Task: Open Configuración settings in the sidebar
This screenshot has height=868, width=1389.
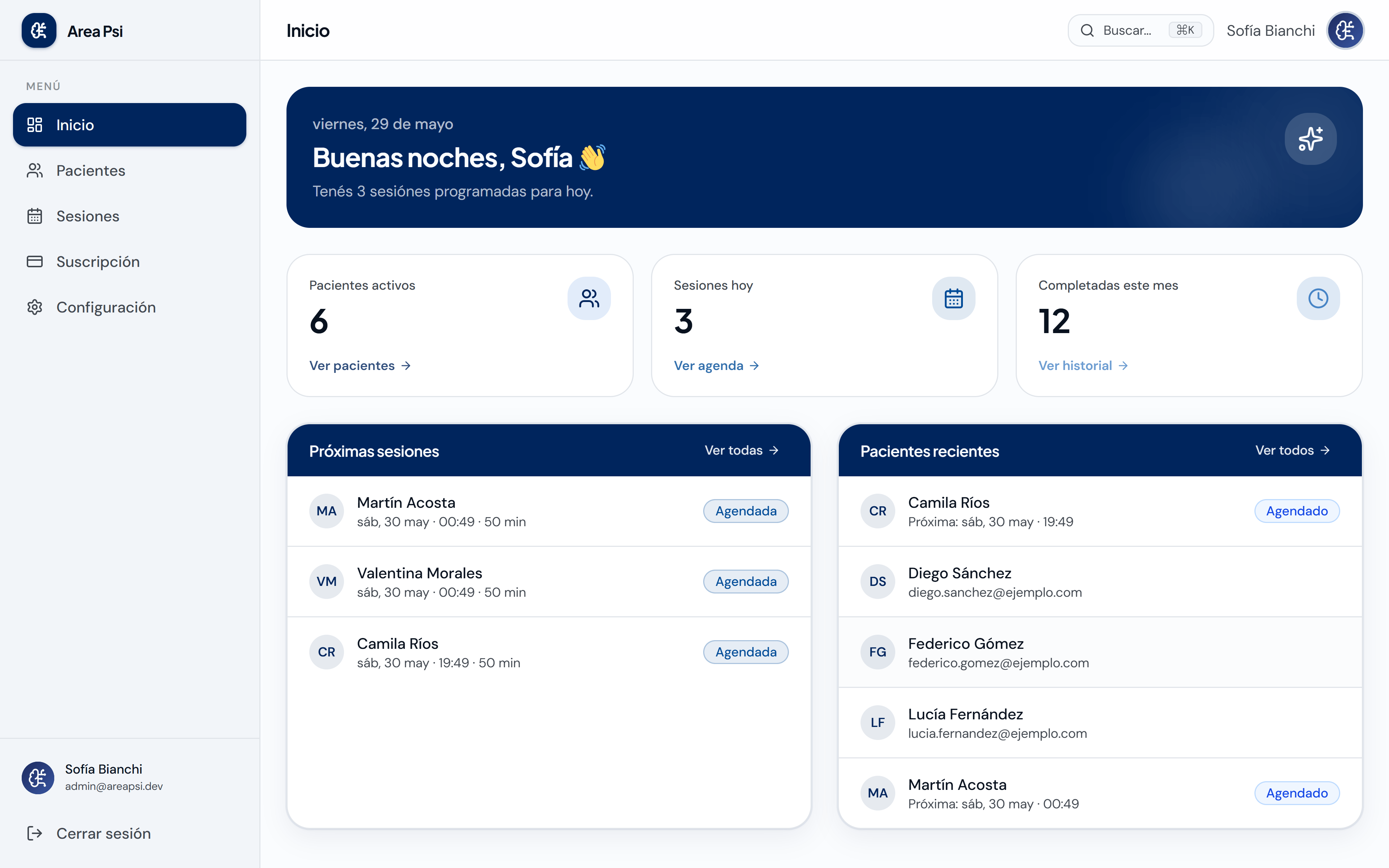Action: [130, 307]
